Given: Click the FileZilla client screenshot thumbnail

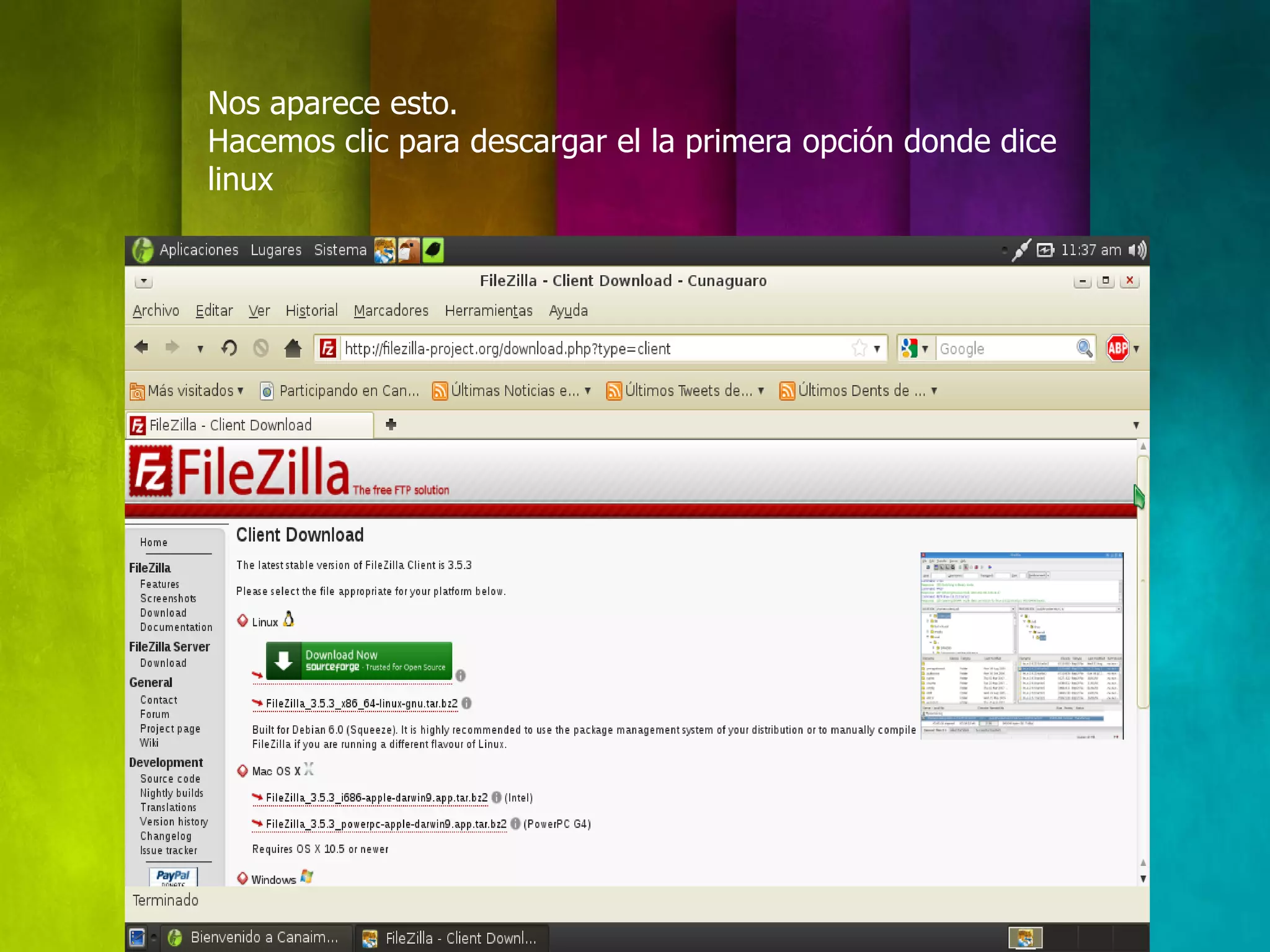Looking at the screenshot, I should pyautogui.click(x=1022, y=646).
